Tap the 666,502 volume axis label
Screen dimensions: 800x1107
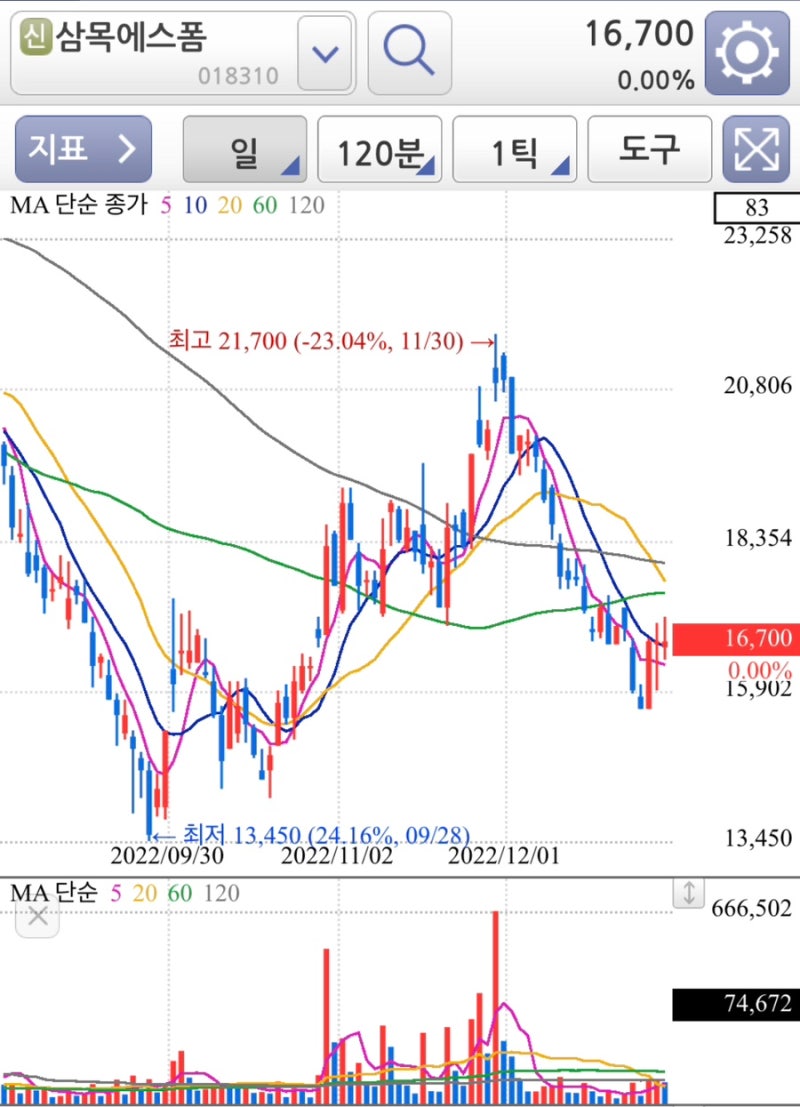click(x=751, y=909)
